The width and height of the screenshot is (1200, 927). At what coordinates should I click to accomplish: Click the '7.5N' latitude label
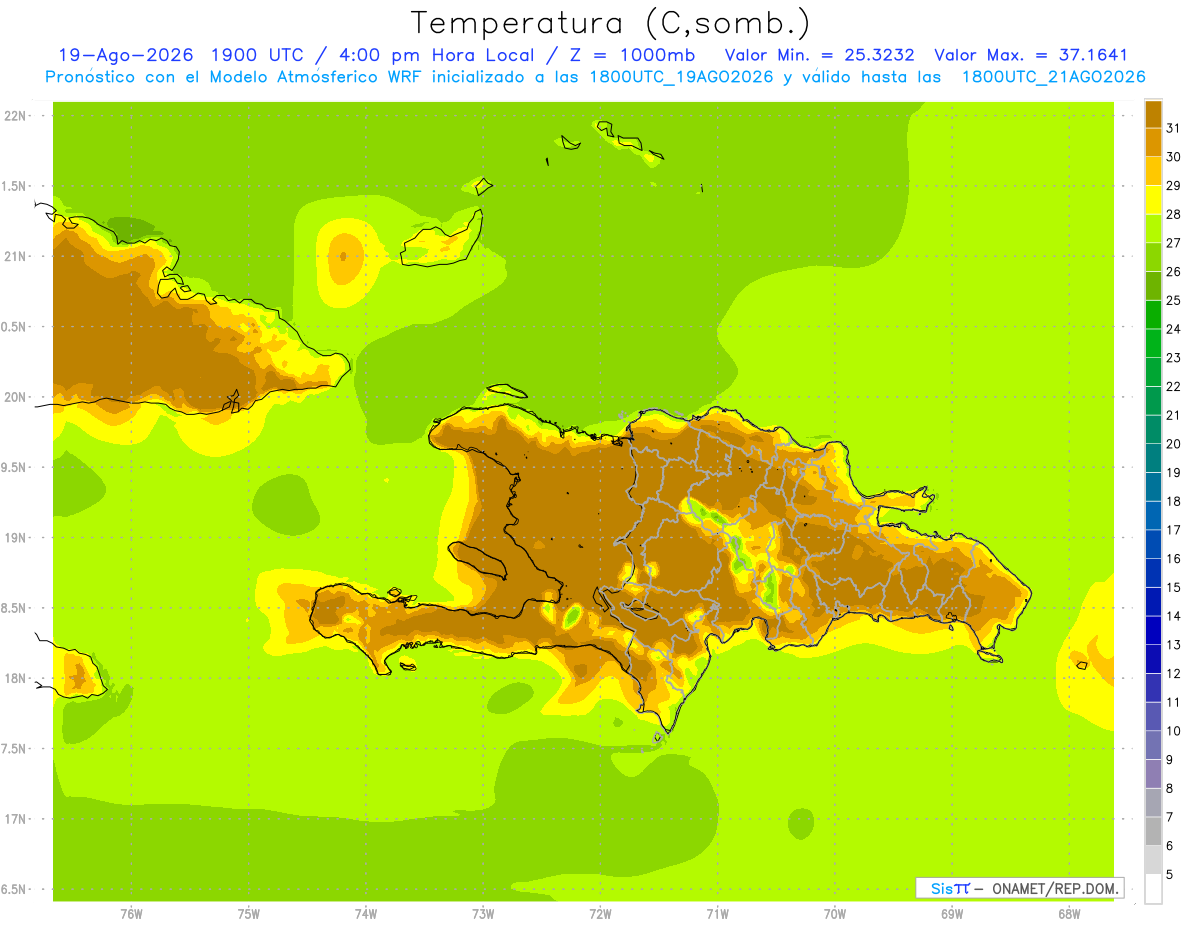[15, 749]
